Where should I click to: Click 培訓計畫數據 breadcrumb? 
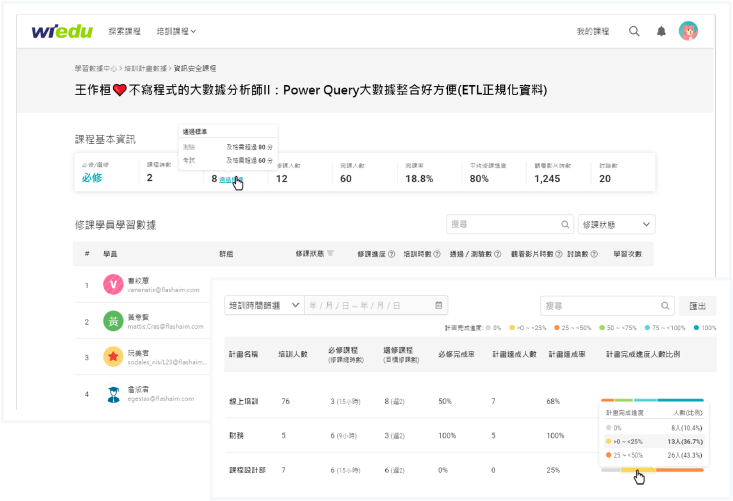point(145,68)
